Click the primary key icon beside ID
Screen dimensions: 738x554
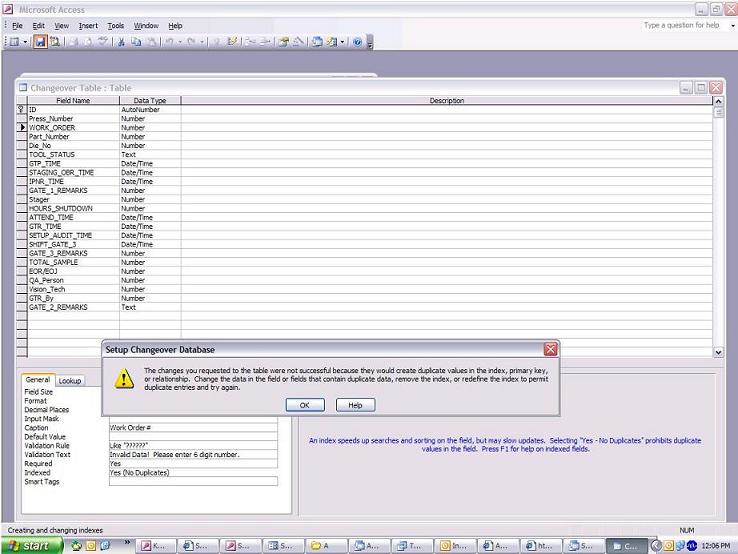[21, 109]
